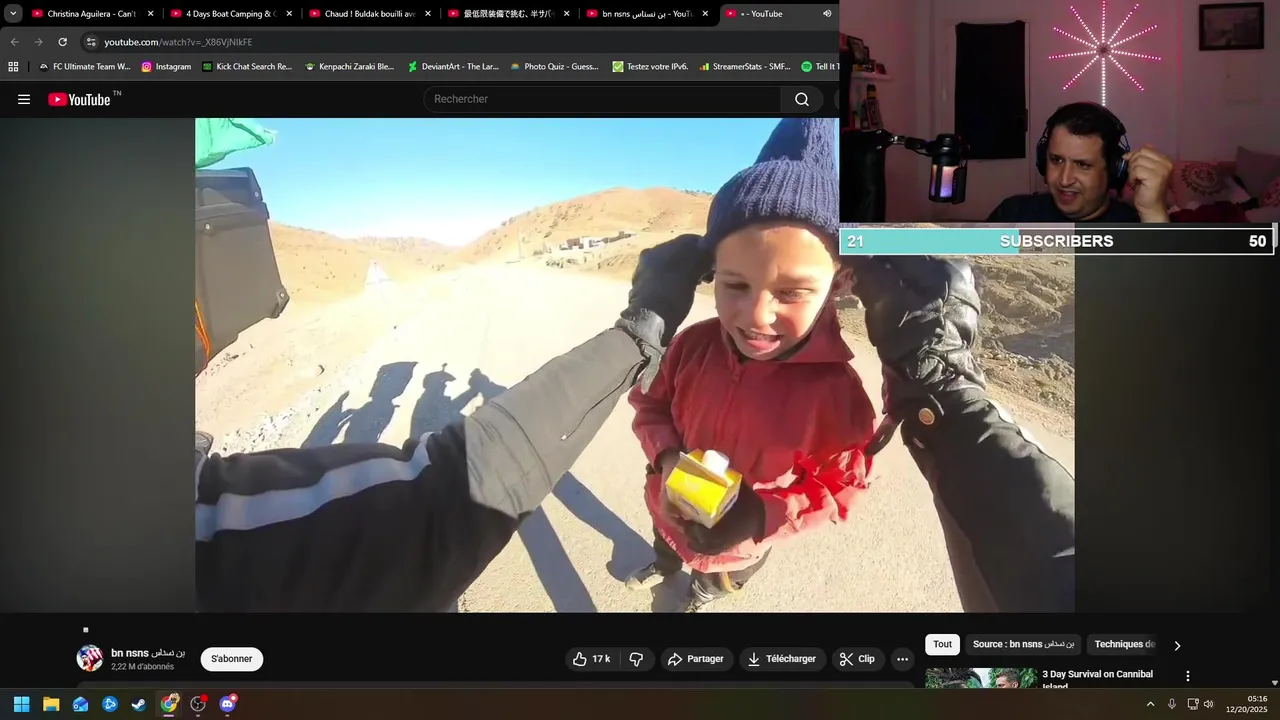The height and width of the screenshot is (720, 1280).
Task: Open the Instagram bookmark
Action: pos(166,67)
